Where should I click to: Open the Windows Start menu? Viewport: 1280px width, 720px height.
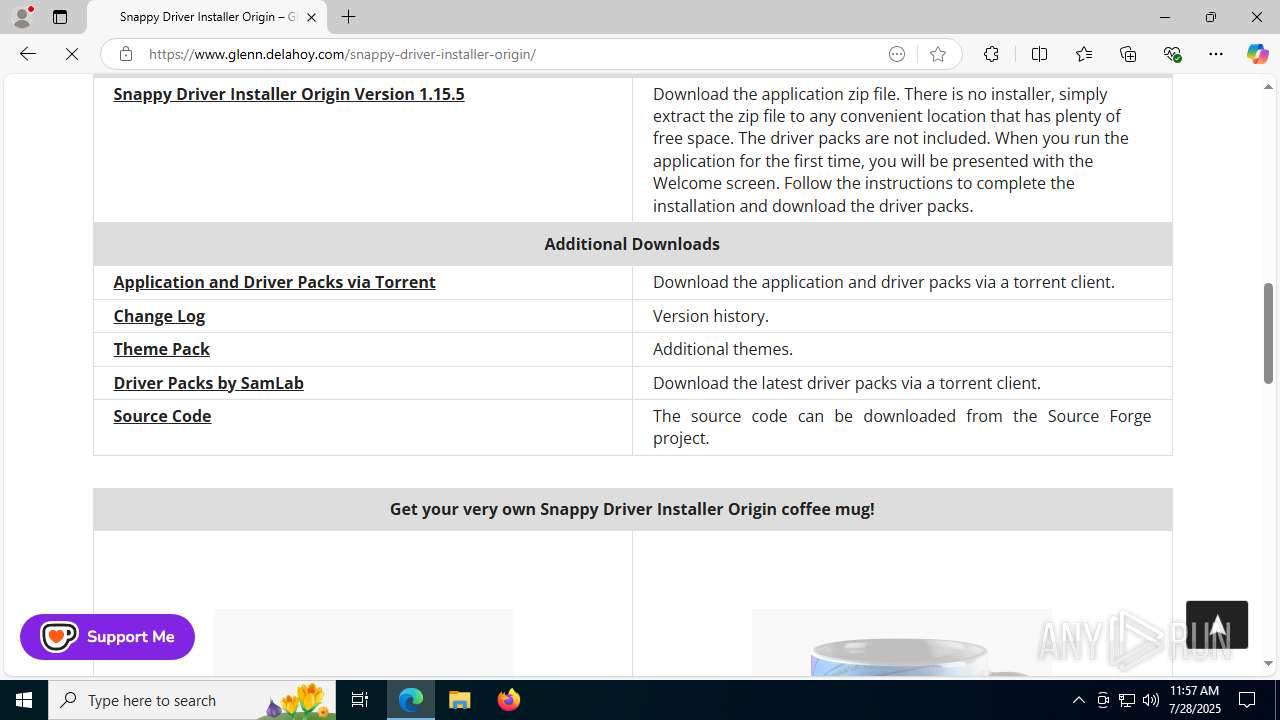[x=24, y=700]
